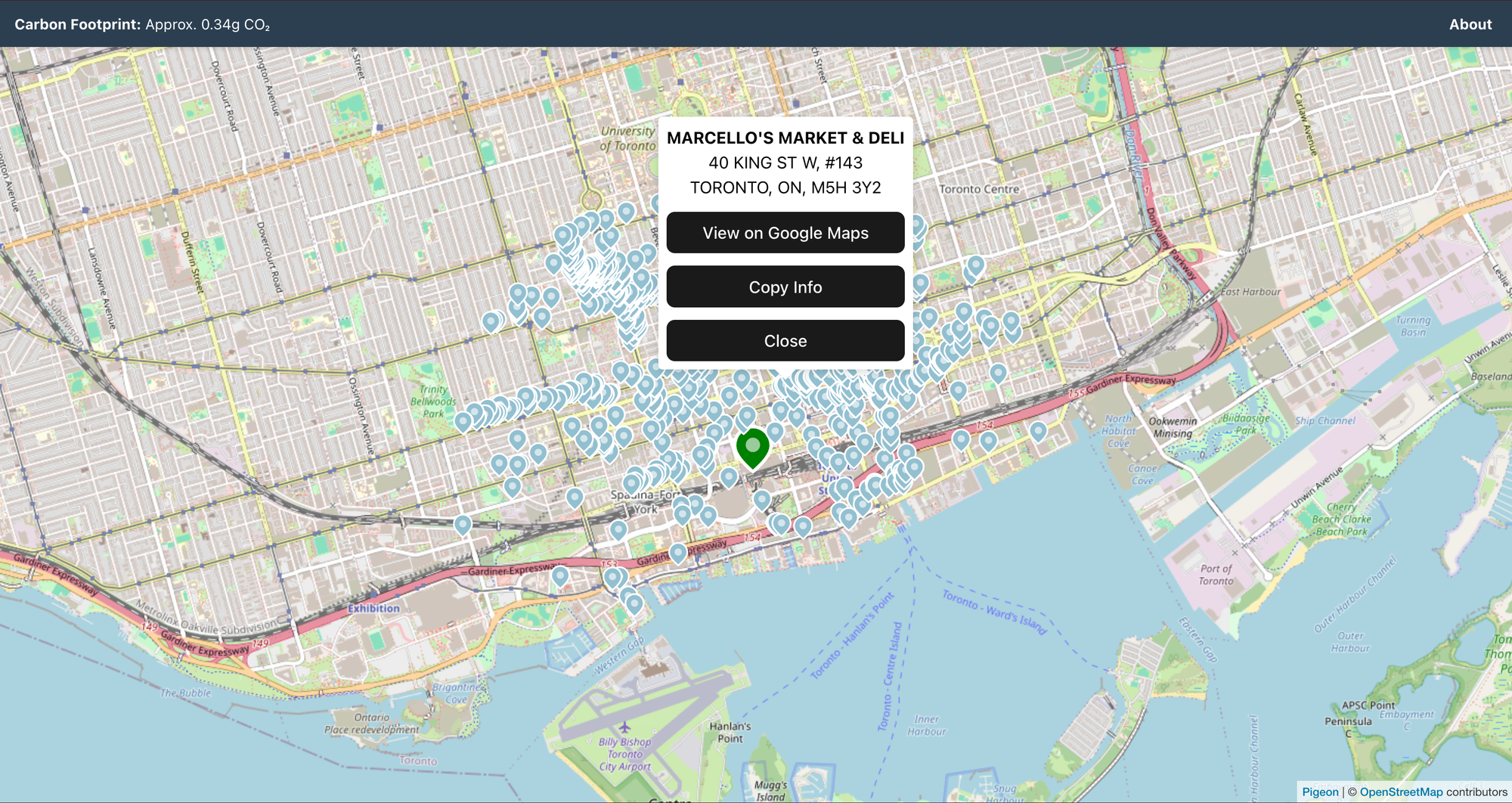Click the MARCELLO'S MARKET & DELI title
This screenshot has height=803, width=1512.
click(785, 138)
